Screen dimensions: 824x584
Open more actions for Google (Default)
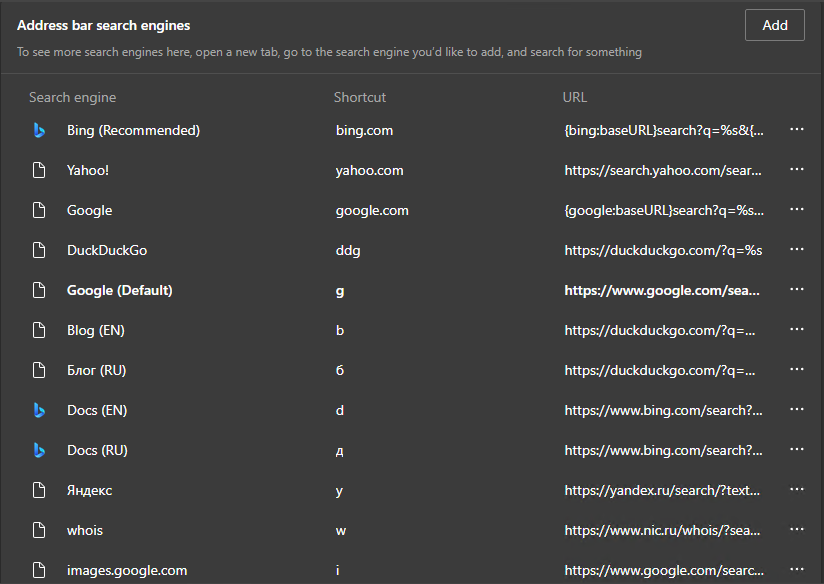[x=797, y=289]
